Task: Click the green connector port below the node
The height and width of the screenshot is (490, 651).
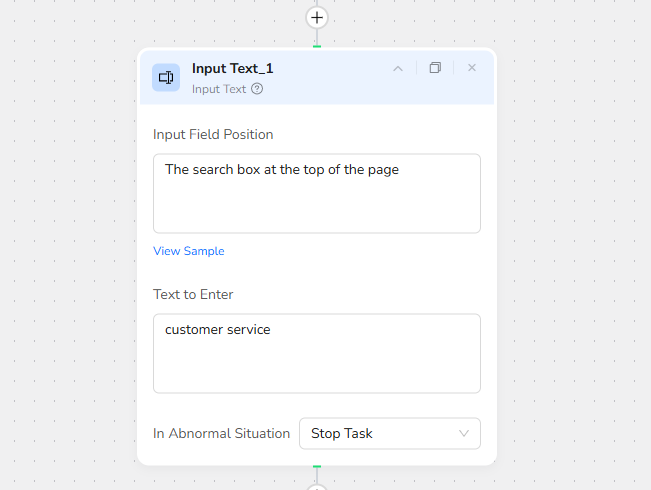Action: click(x=317, y=466)
